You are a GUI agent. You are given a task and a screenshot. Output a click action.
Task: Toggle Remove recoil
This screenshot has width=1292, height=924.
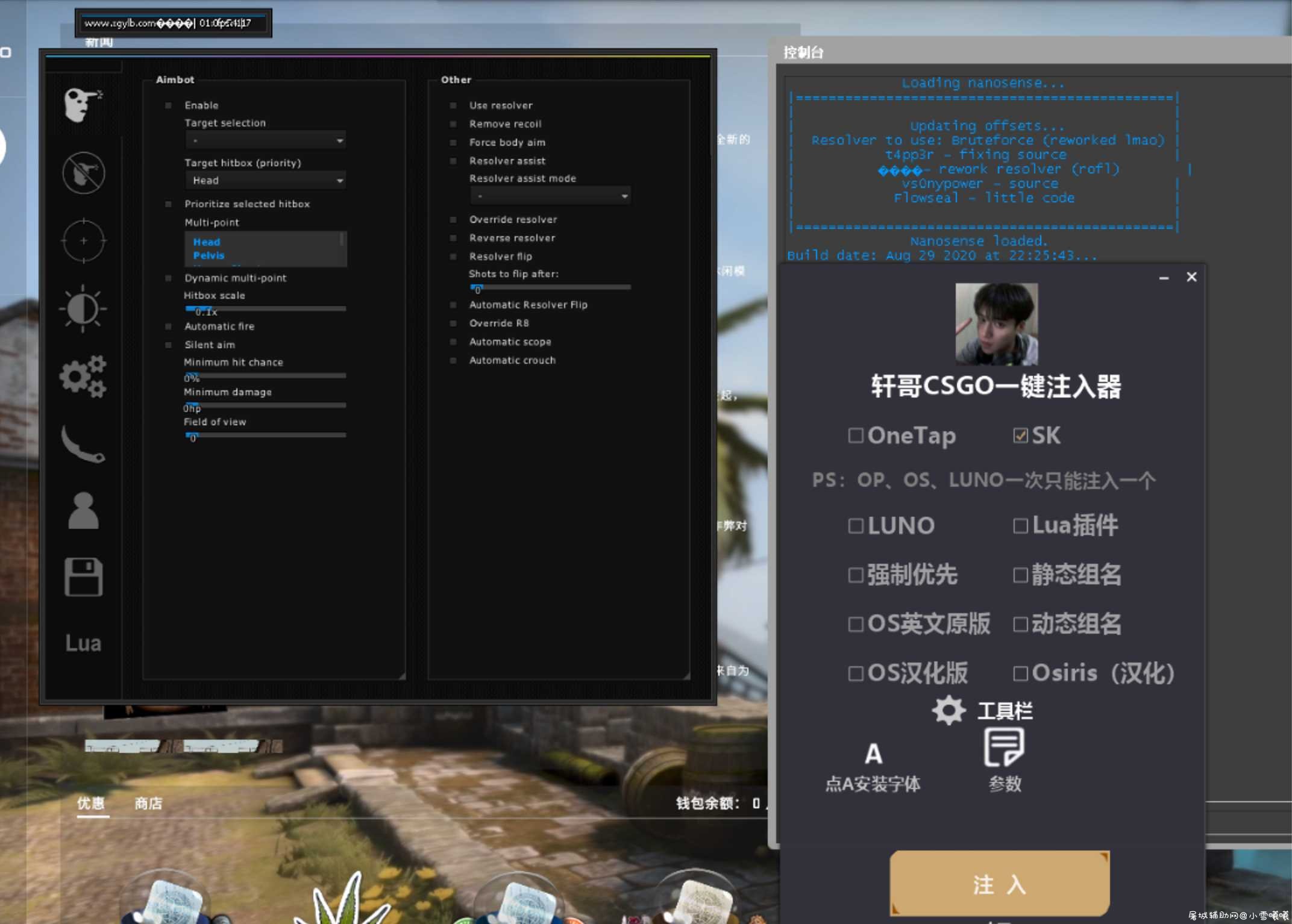pos(453,124)
